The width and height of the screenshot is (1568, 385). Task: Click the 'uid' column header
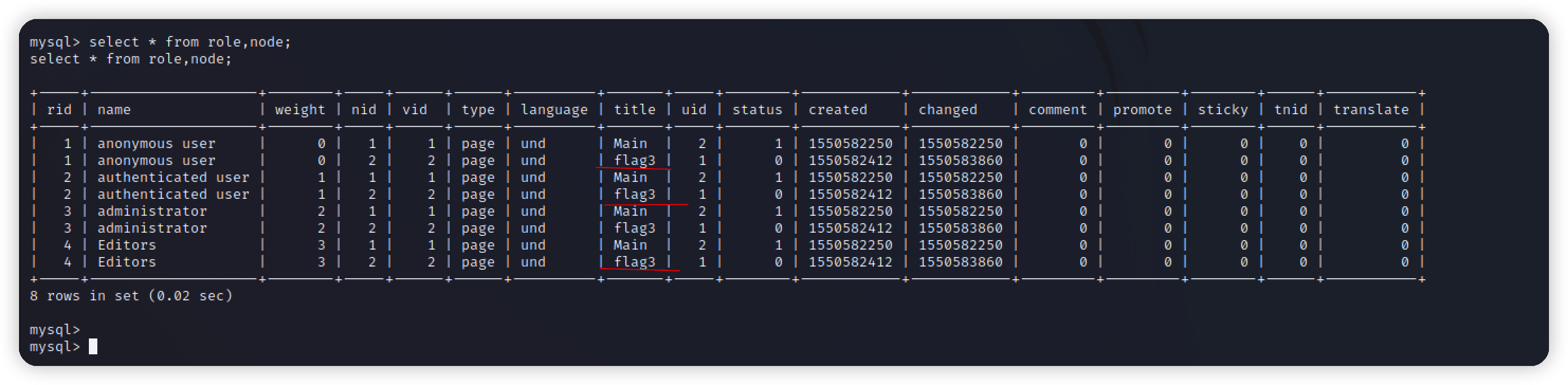click(694, 109)
